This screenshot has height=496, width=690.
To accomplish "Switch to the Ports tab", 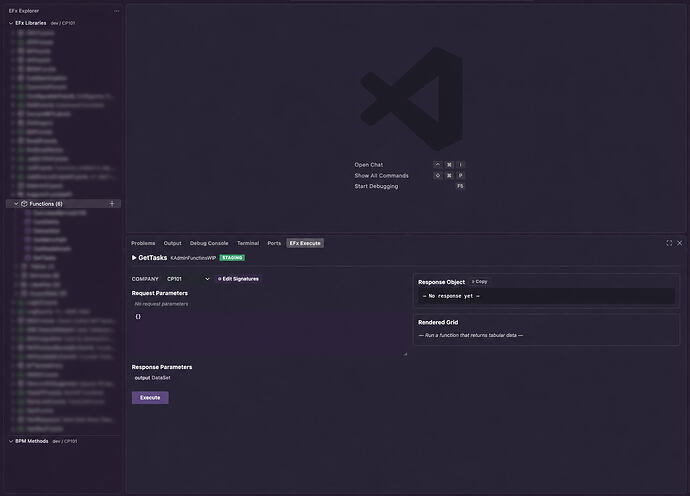I will (x=274, y=243).
